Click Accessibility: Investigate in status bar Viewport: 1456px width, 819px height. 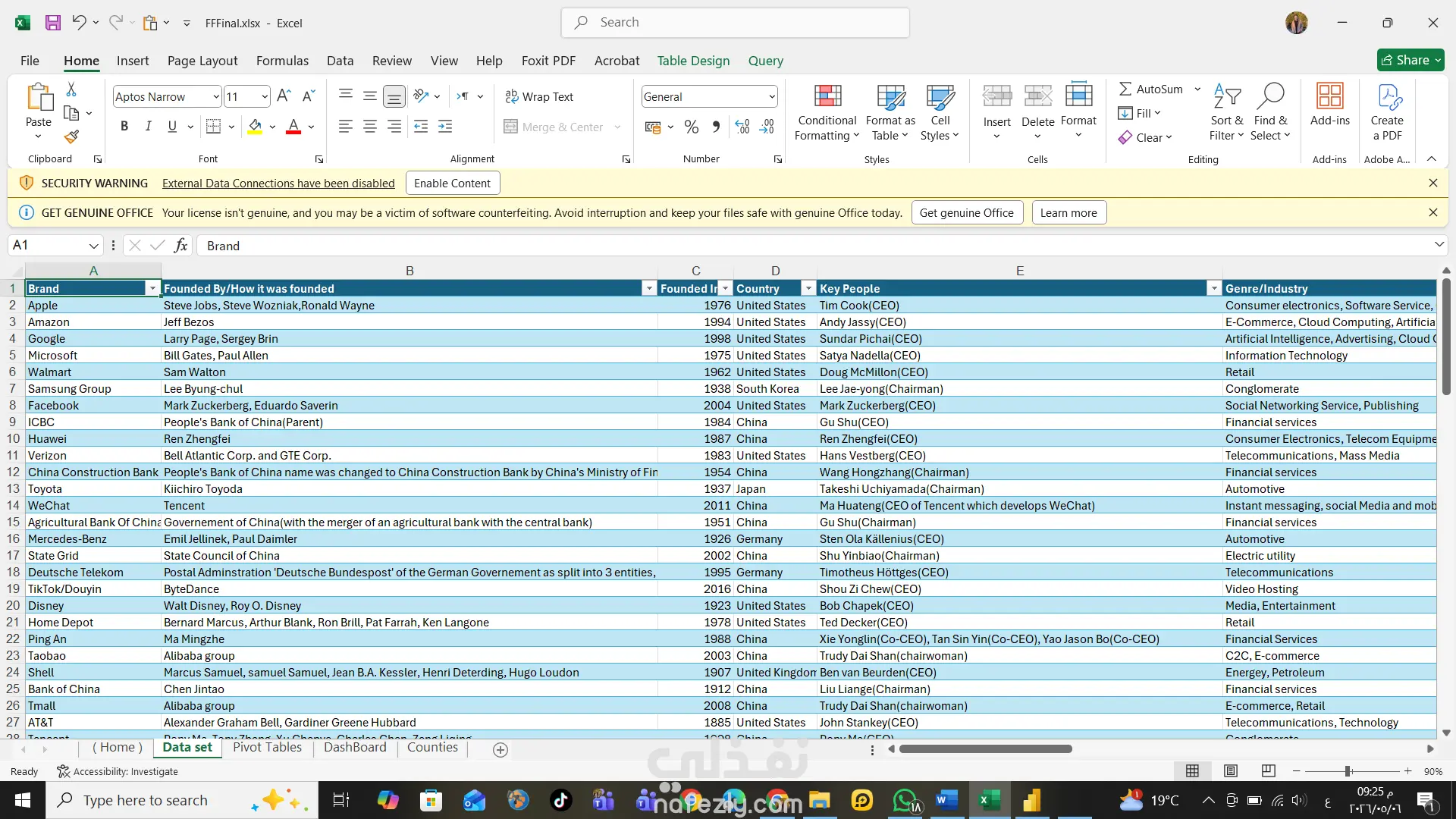pos(118,771)
